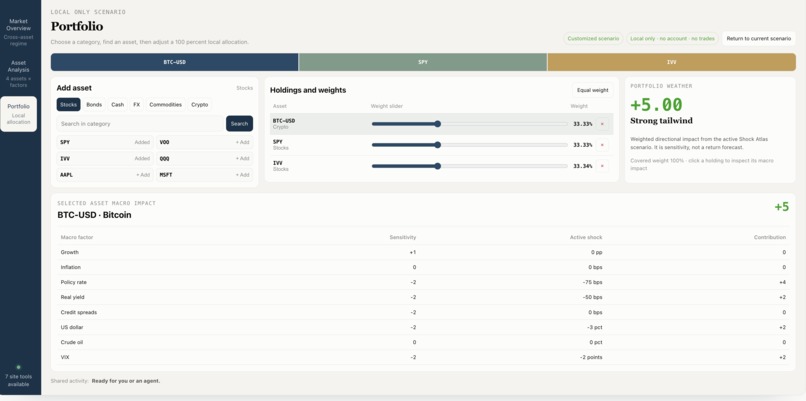Click the US dollar macro factor row
The image size is (806, 401).
[423, 327]
